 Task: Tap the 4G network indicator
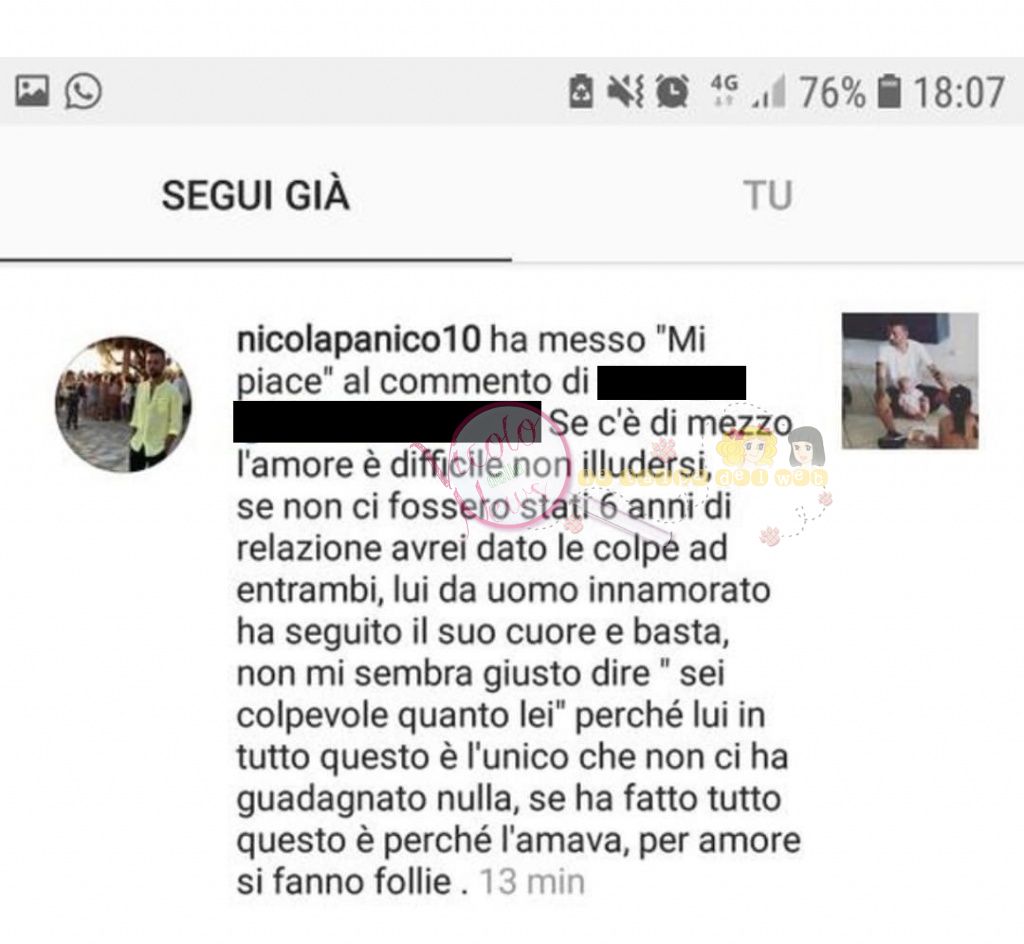pos(724,89)
